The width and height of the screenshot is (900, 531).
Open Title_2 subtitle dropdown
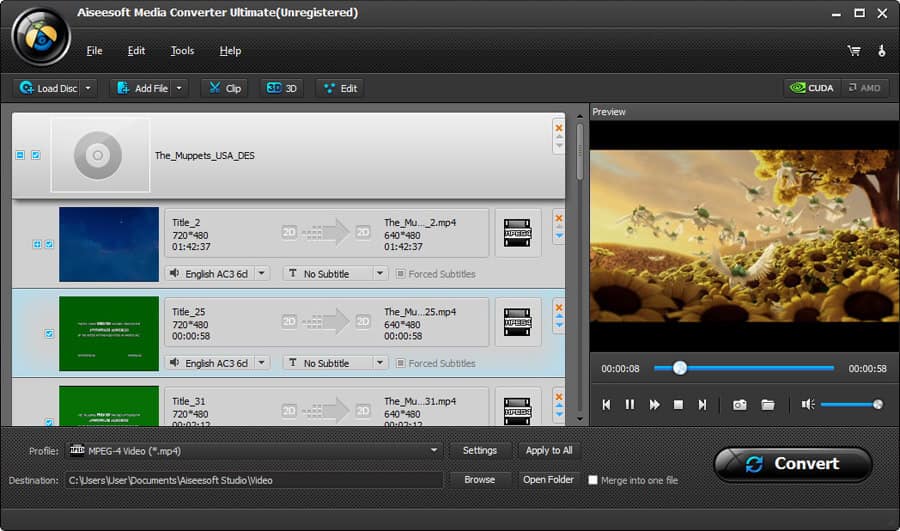tap(380, 274)
